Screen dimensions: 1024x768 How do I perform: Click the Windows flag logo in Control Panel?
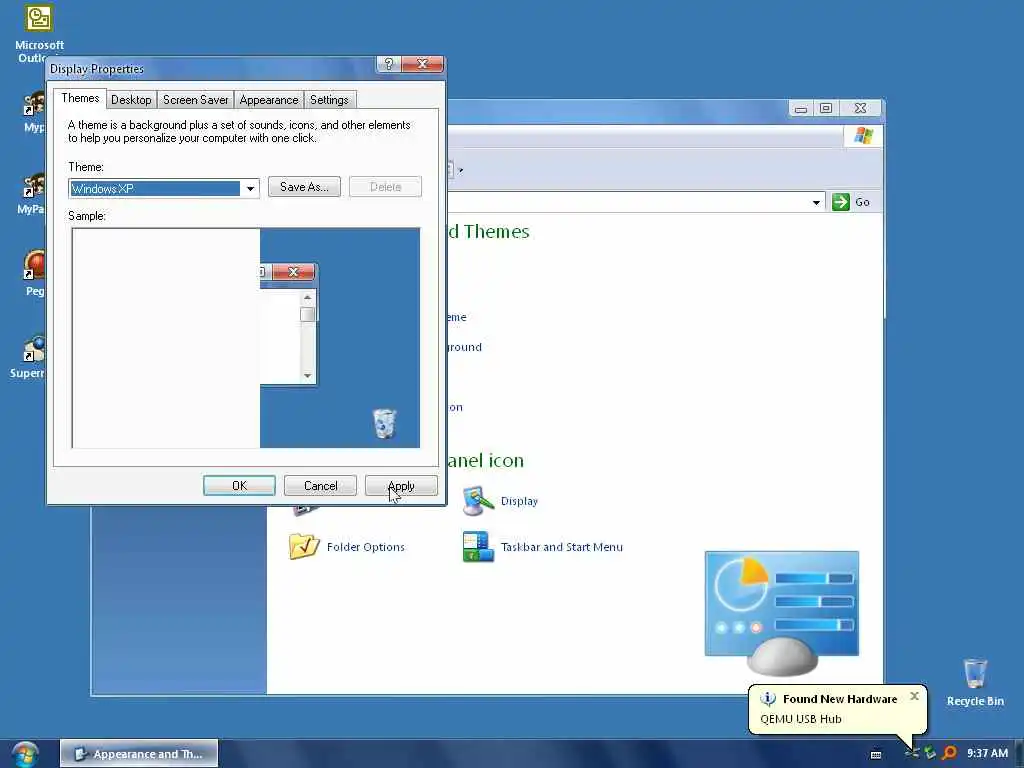[x=863, y=136]
